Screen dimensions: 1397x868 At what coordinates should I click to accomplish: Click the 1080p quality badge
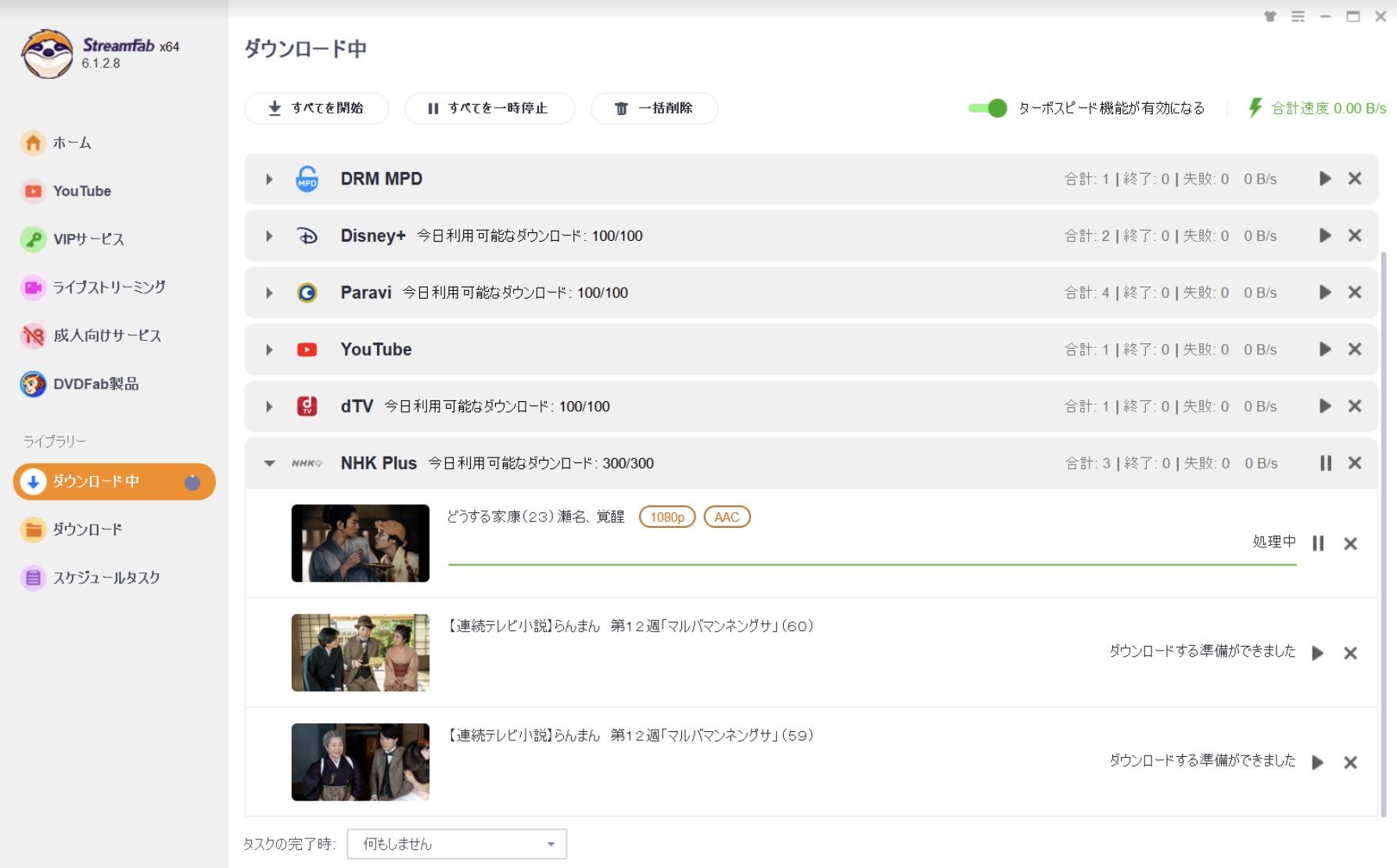[x=667, y=517]
